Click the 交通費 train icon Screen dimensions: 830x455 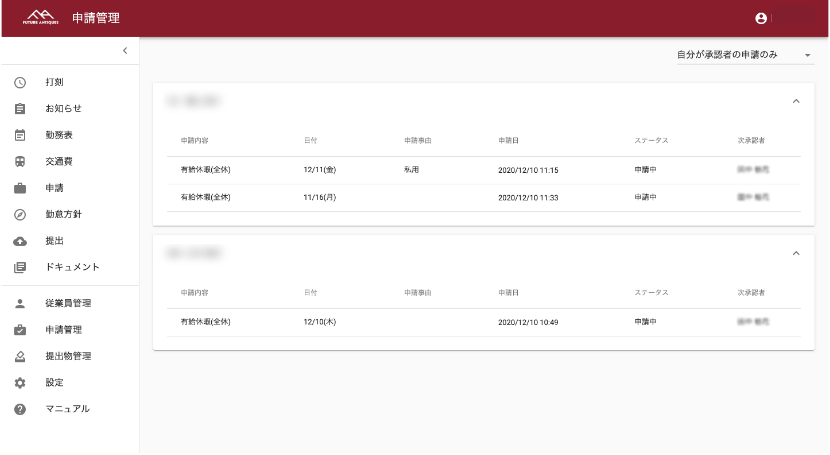[20, 161]
